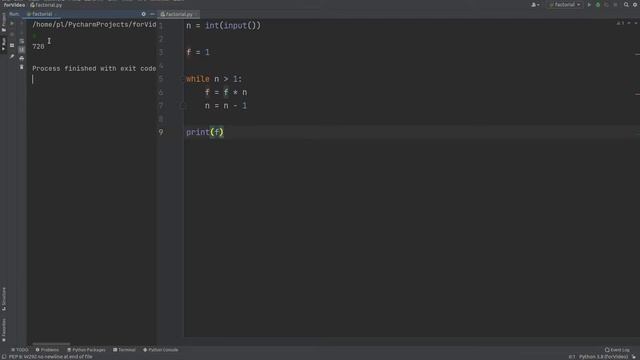Click Process finished with exit code line
The height and width of the screenshot is (360, 640).
[94, 69]
